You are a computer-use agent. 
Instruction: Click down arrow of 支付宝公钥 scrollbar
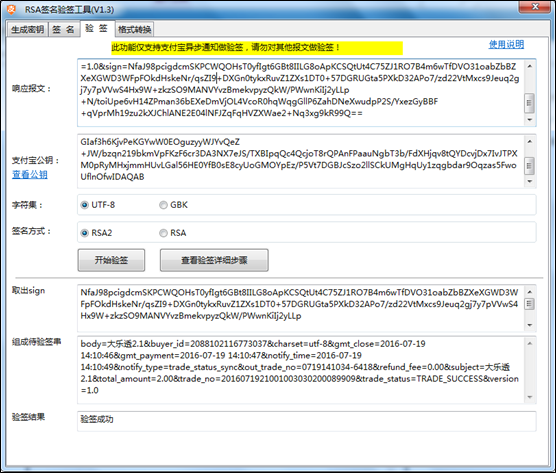click(529, 182)
